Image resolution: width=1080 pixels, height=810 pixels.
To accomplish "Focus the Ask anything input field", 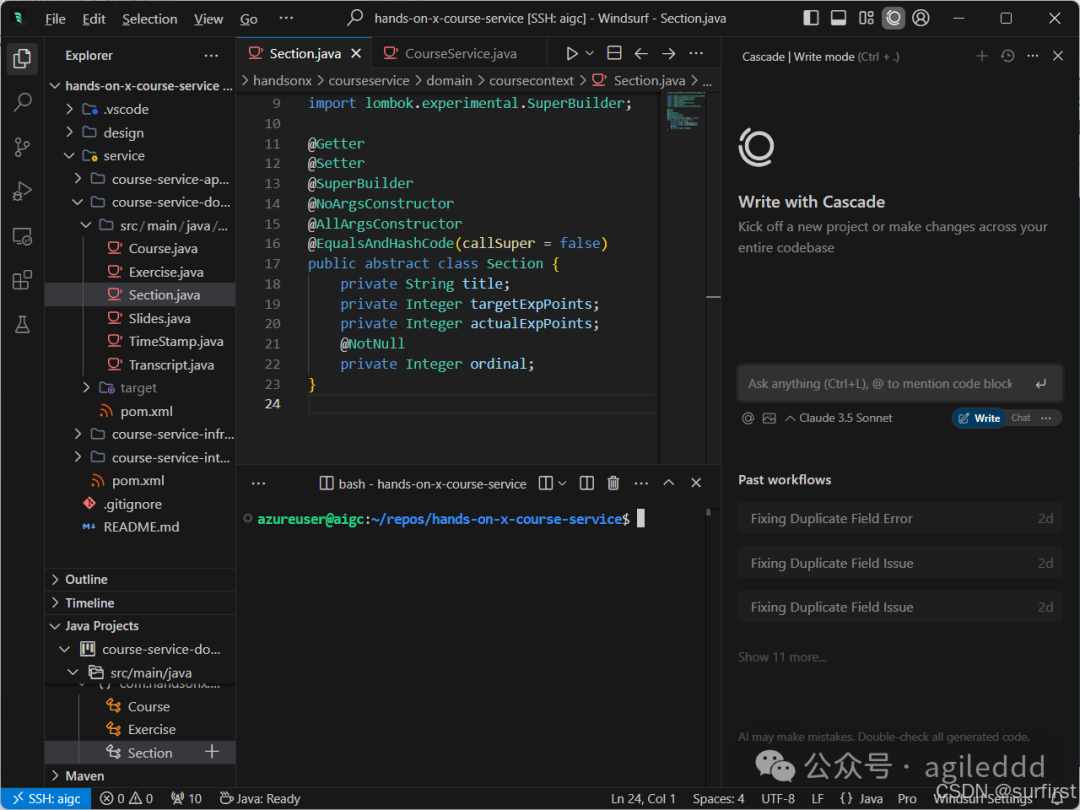I will point(880,384).
